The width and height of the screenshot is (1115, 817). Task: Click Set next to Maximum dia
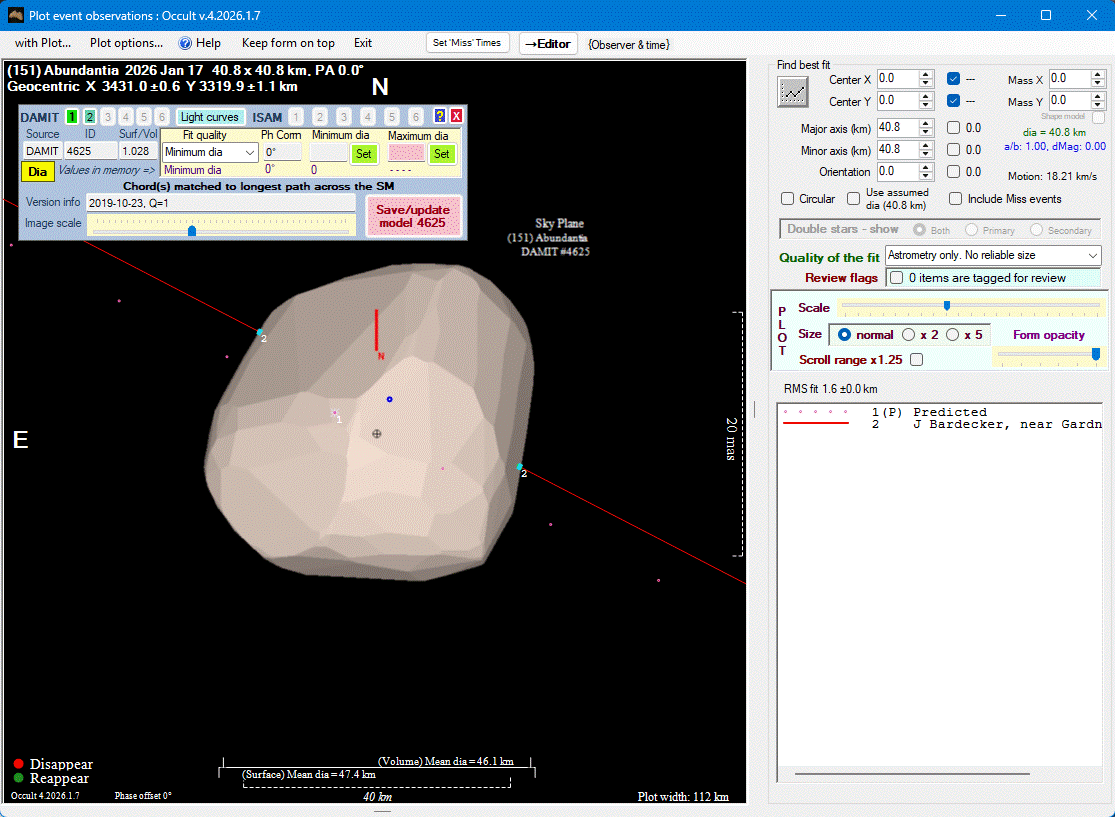441,153
